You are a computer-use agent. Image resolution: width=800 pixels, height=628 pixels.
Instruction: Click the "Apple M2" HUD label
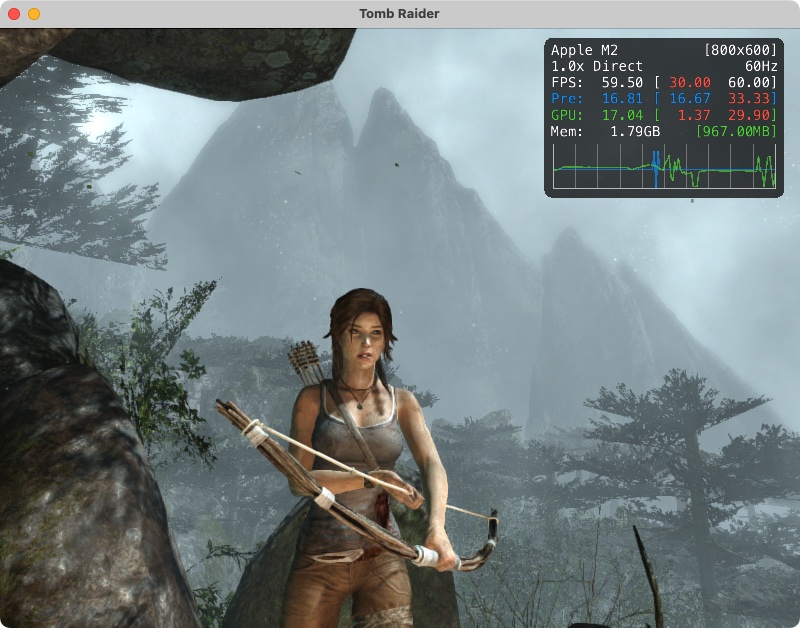coord(584,50)
